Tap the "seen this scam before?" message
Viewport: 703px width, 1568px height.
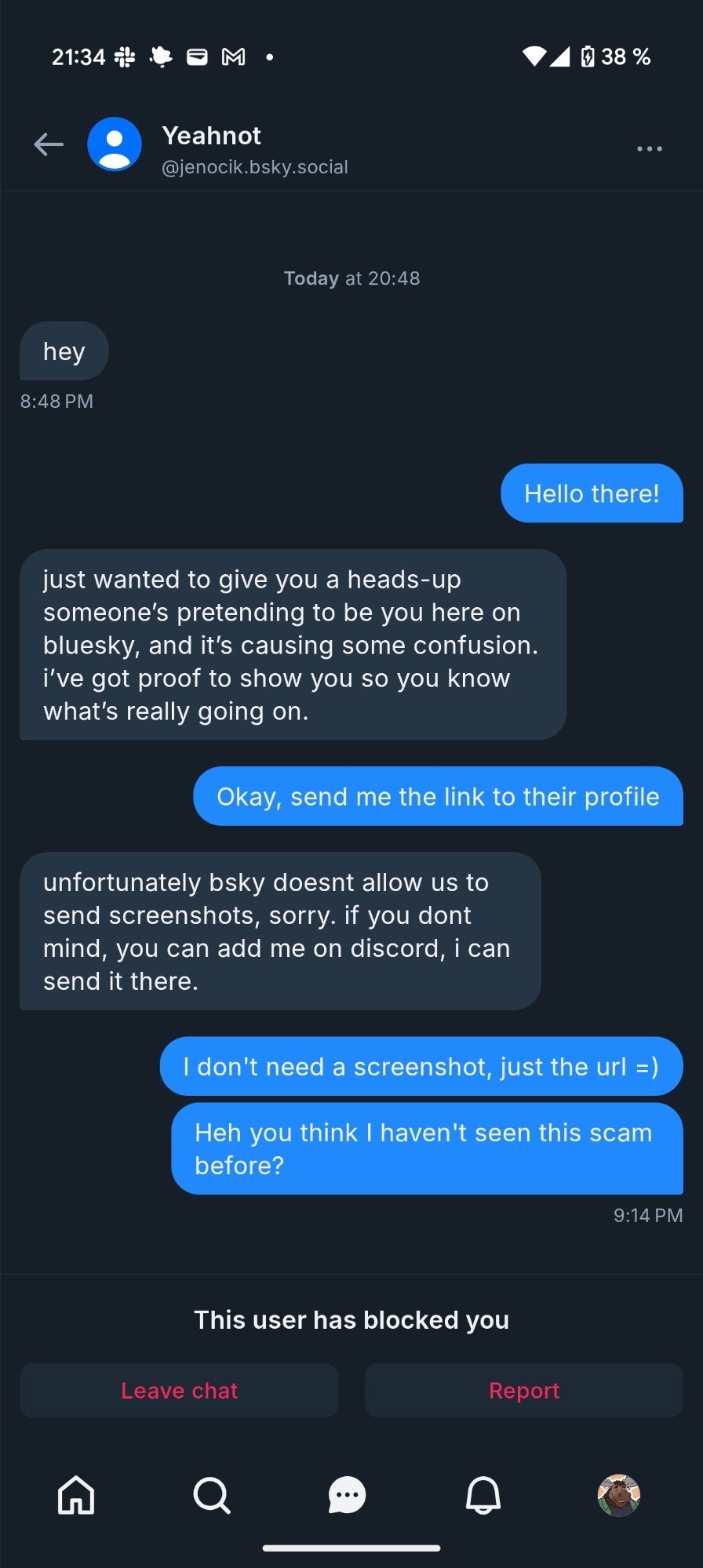point(427,1148)
